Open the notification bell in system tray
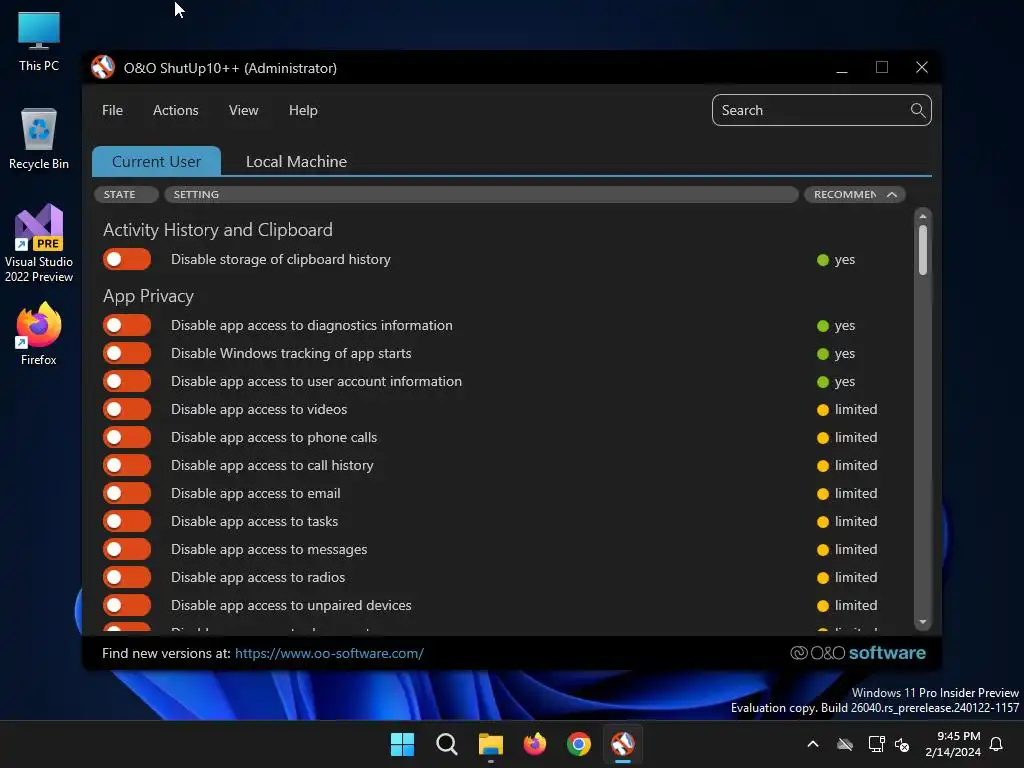Image resolution: width=1024 pixels, height=768 pixels. pos(996,744)
